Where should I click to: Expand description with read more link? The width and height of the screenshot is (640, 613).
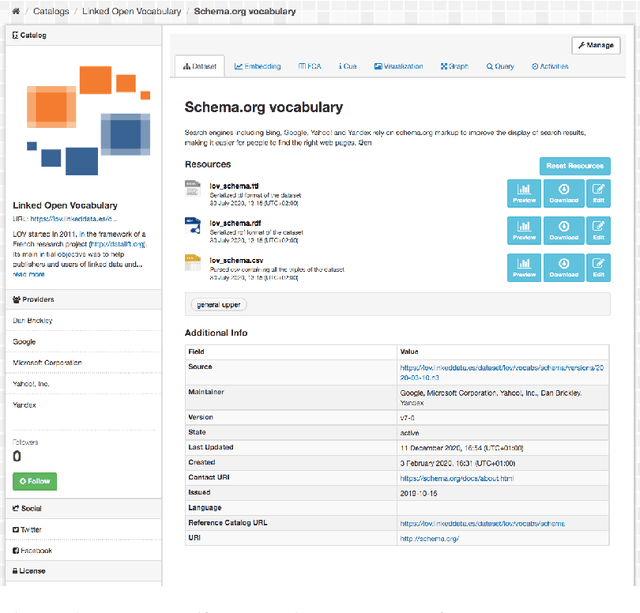click(29, 274)
